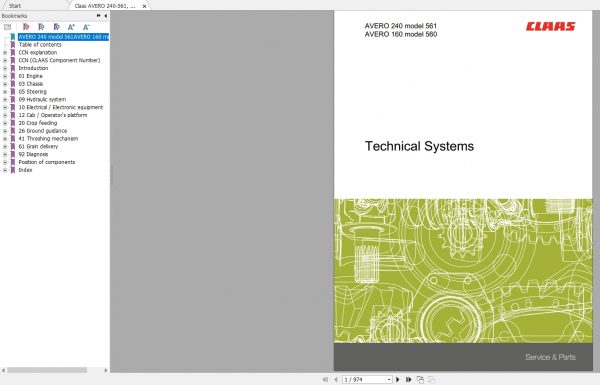Collapse the Bookmarks panel with left arrow
This screenshot has height=385, width=600.
tap(106, 16)
